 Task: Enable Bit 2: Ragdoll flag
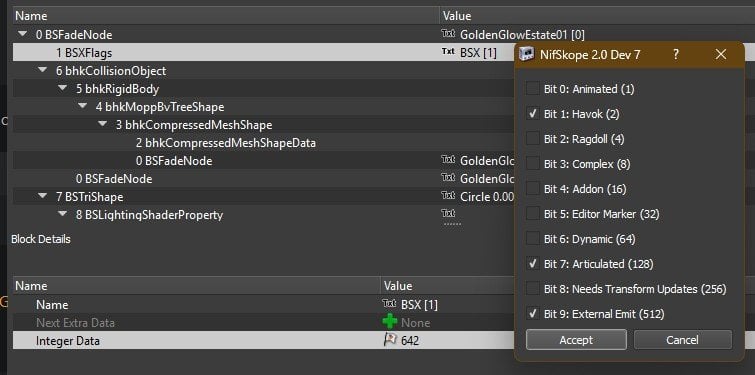(x=533, y=139)
